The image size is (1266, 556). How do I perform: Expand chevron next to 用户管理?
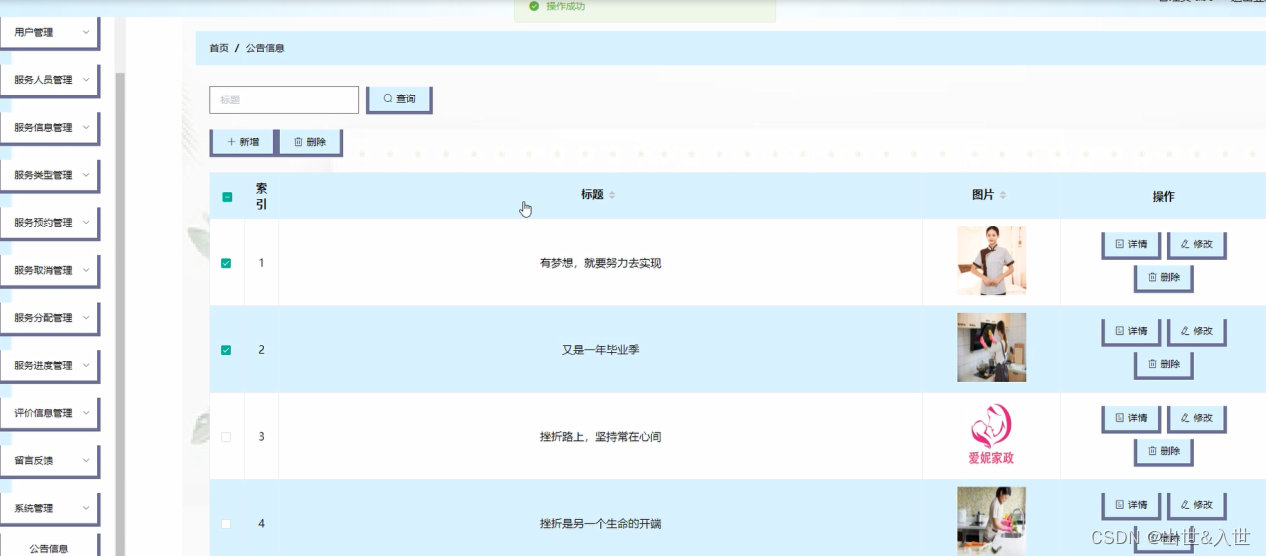86,32
